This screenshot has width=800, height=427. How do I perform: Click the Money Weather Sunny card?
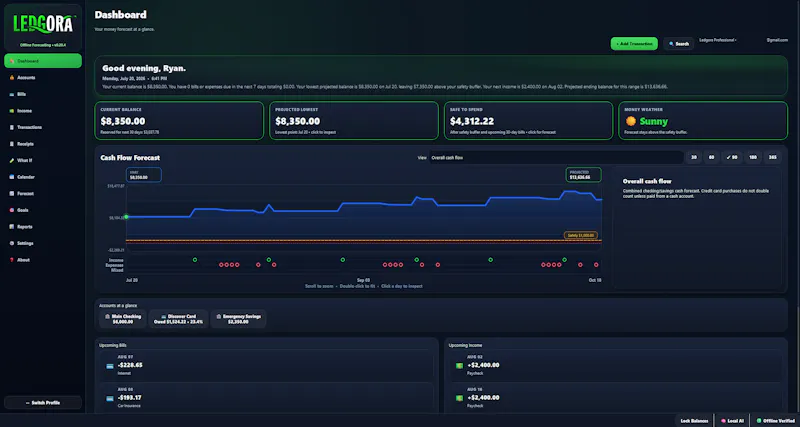click(x=703, y=120)
